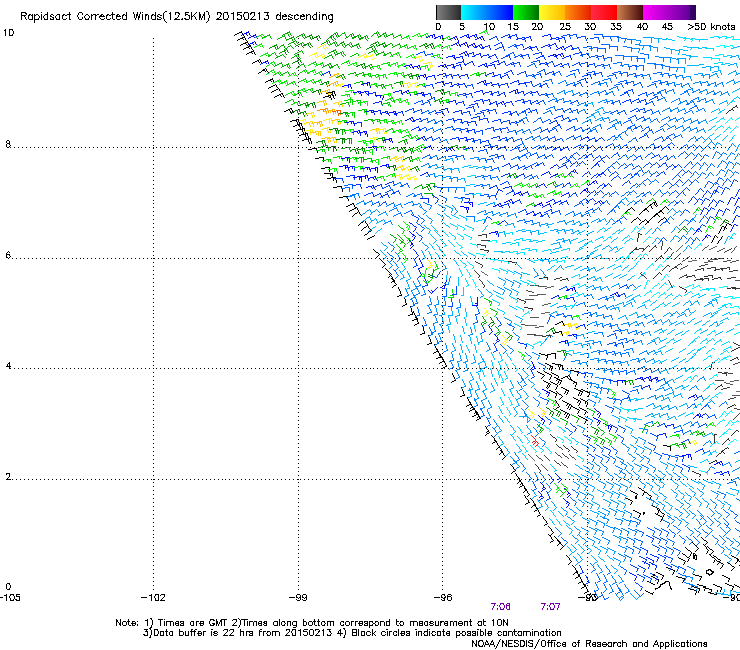Click the 'Rapidscat Corrected Winds(12.5KM)' title
Image resolution: width=740 pixels, height=650 pixels.
[x=115, y=17]
